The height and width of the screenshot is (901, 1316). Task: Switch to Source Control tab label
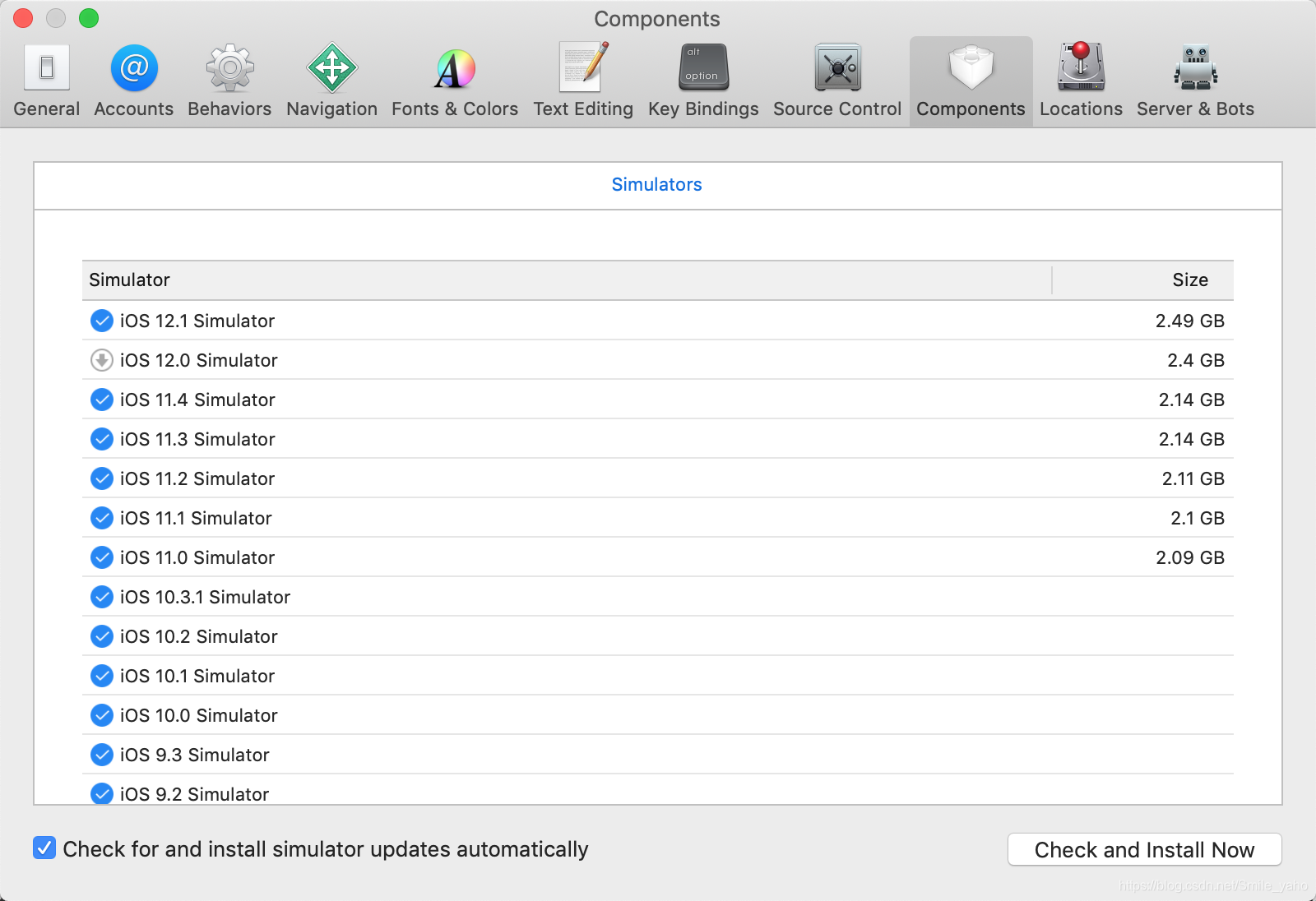837,109
